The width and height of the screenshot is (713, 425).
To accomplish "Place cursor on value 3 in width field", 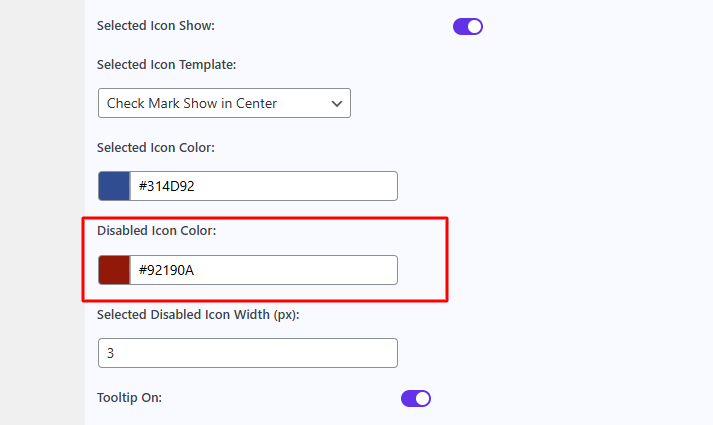I will (111, 354).
